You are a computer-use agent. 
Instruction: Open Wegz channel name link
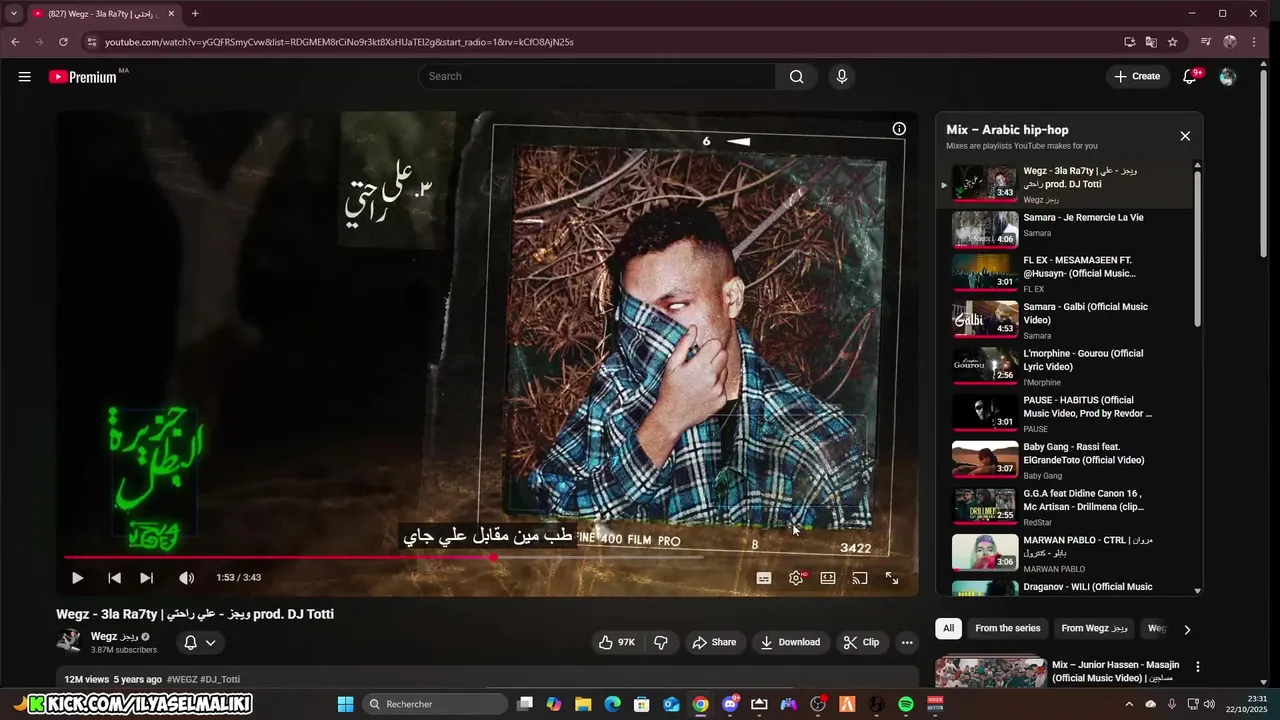pos(113,636)
